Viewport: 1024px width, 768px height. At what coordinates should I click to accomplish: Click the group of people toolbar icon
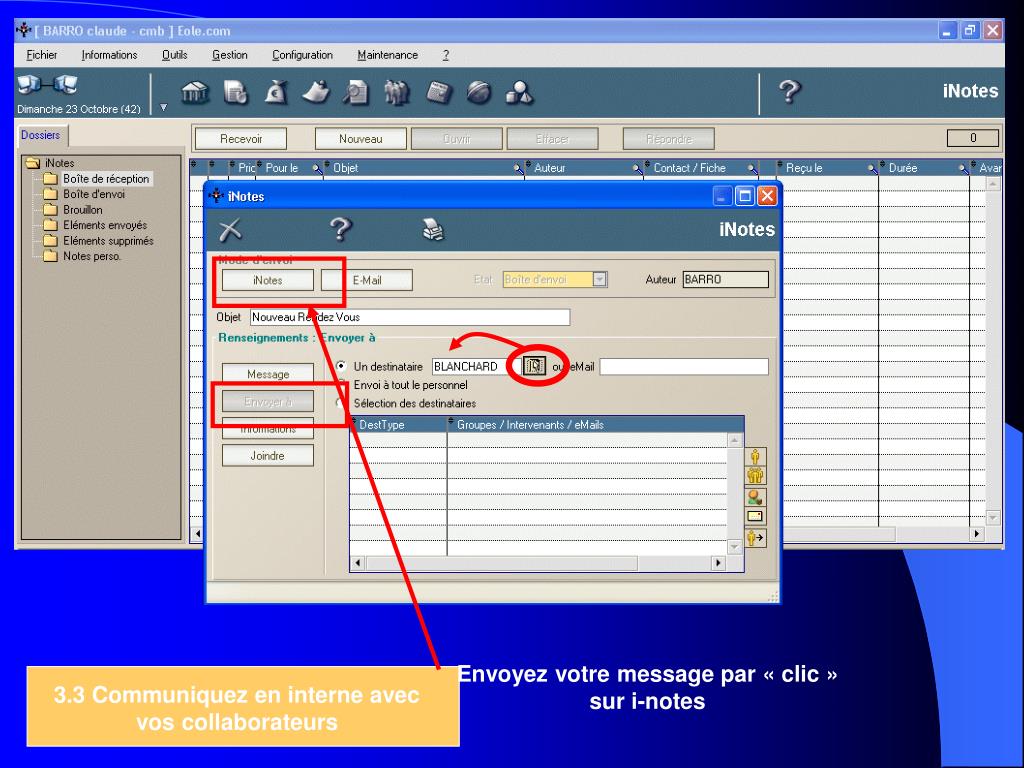[x=397, y=93]
